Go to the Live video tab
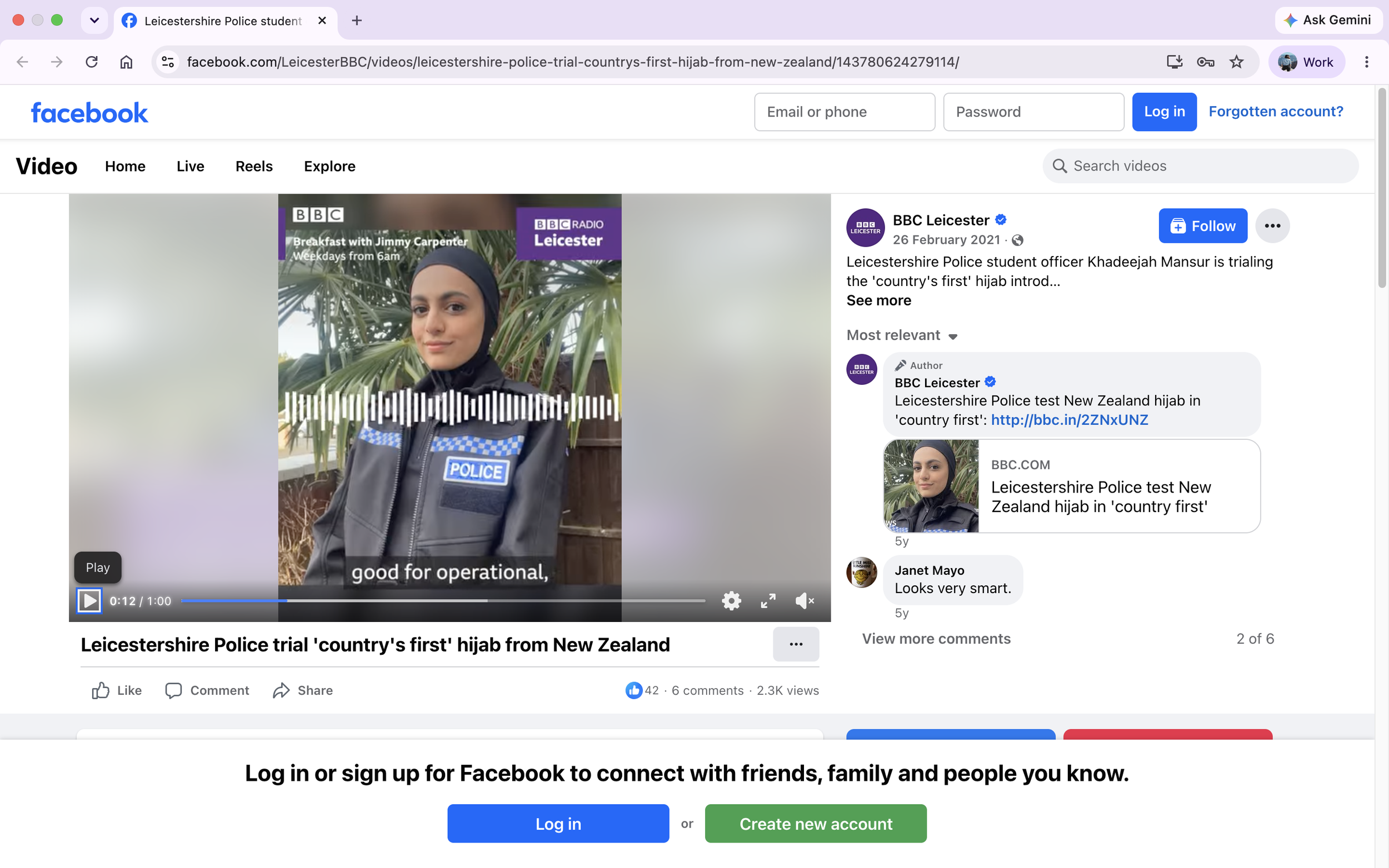1389x868 pixels. 190,166
